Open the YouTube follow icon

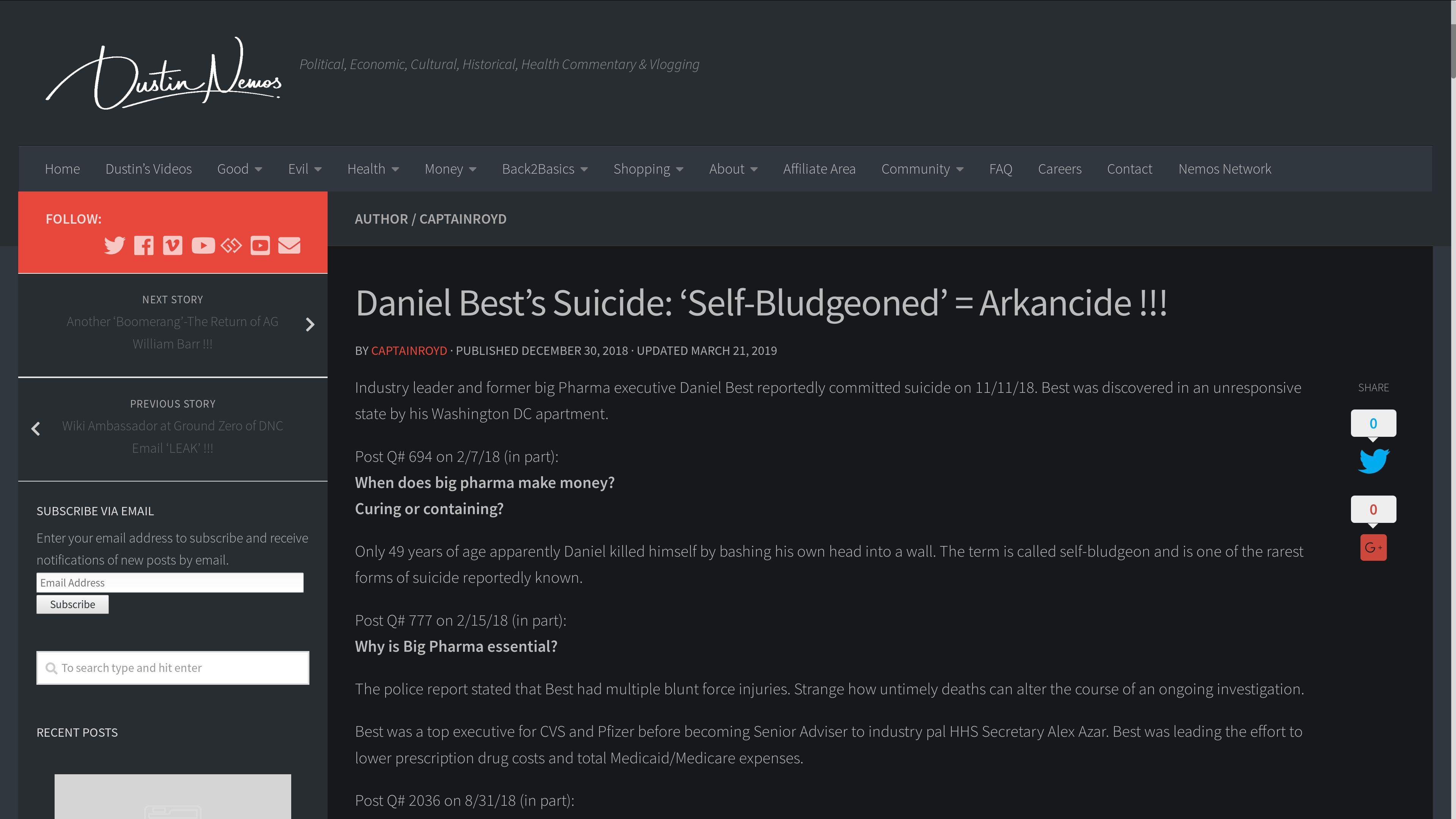coord(203,245)
